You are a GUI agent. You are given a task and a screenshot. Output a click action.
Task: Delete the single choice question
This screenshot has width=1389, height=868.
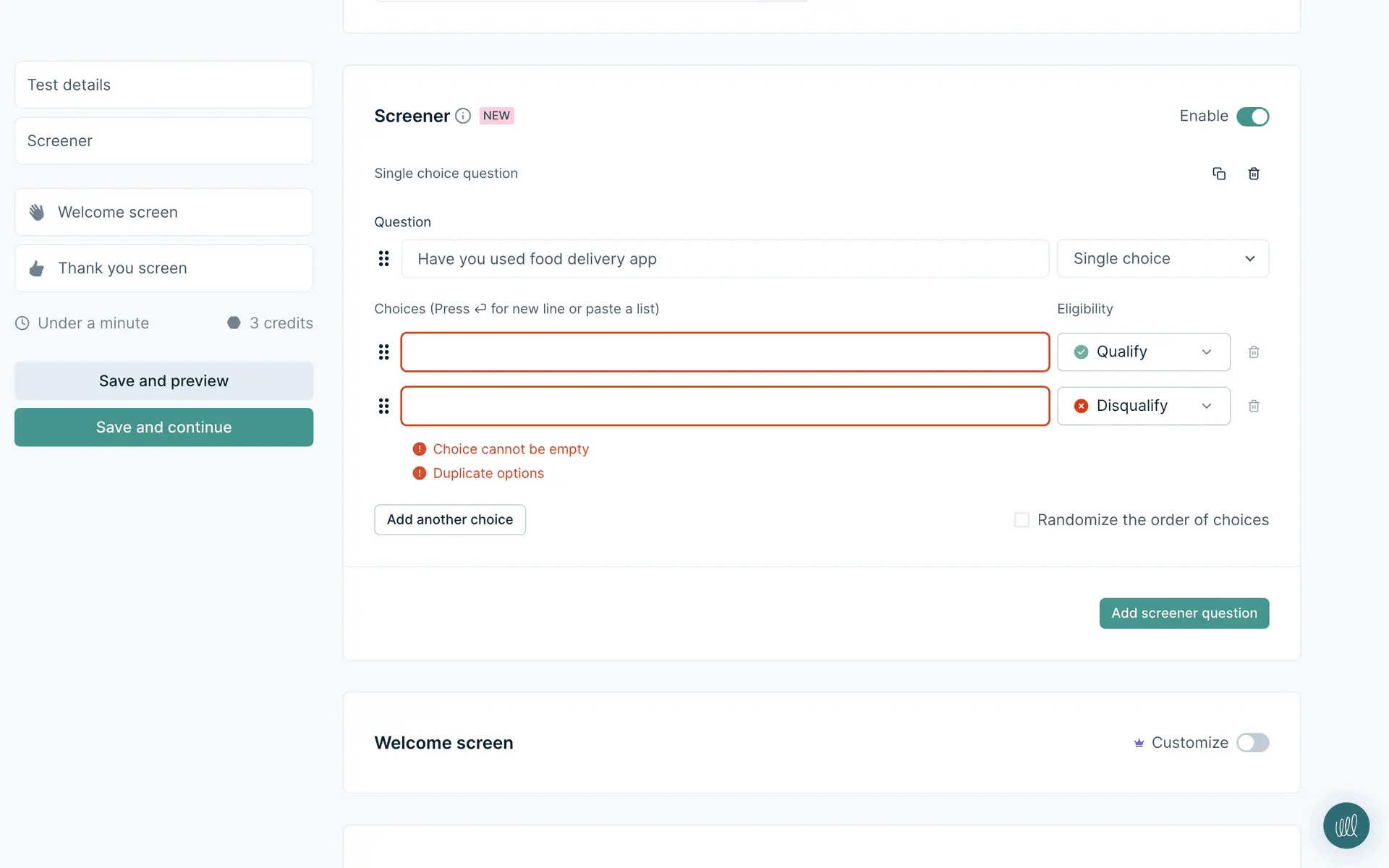point(1254,174)
